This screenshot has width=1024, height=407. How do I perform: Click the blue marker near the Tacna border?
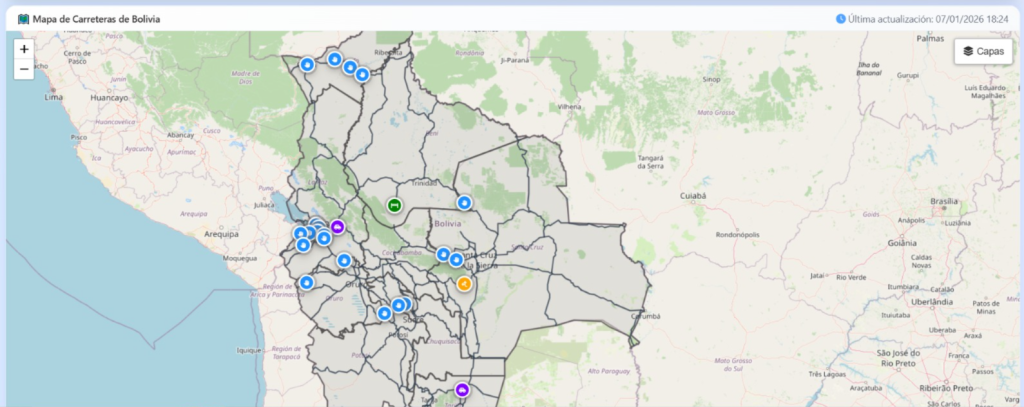306,283
